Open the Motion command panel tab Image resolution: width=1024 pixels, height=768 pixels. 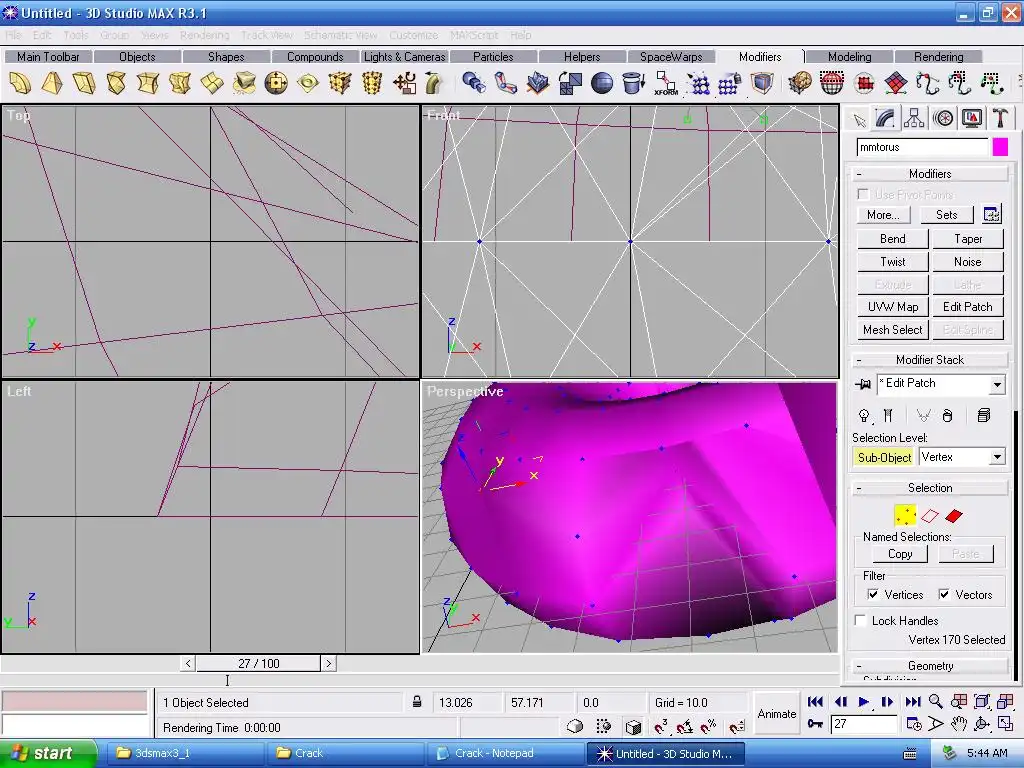[942, 119]
